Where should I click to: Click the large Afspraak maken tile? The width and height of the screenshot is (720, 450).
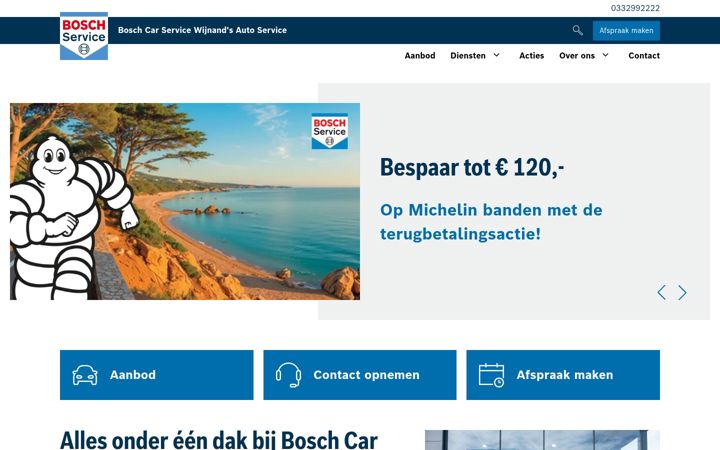click(563, 375)
